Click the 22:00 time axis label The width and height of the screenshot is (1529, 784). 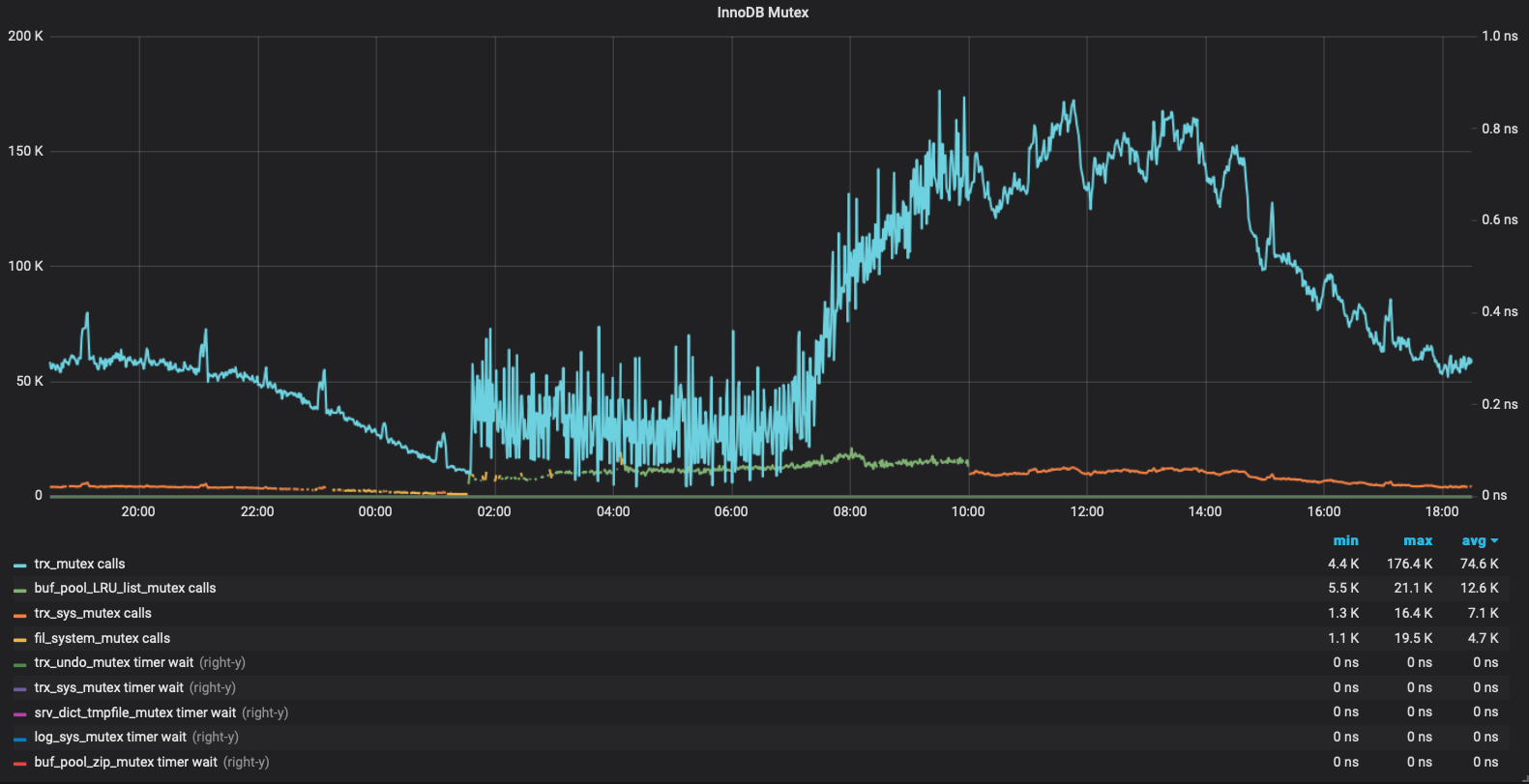coord(257,511)
